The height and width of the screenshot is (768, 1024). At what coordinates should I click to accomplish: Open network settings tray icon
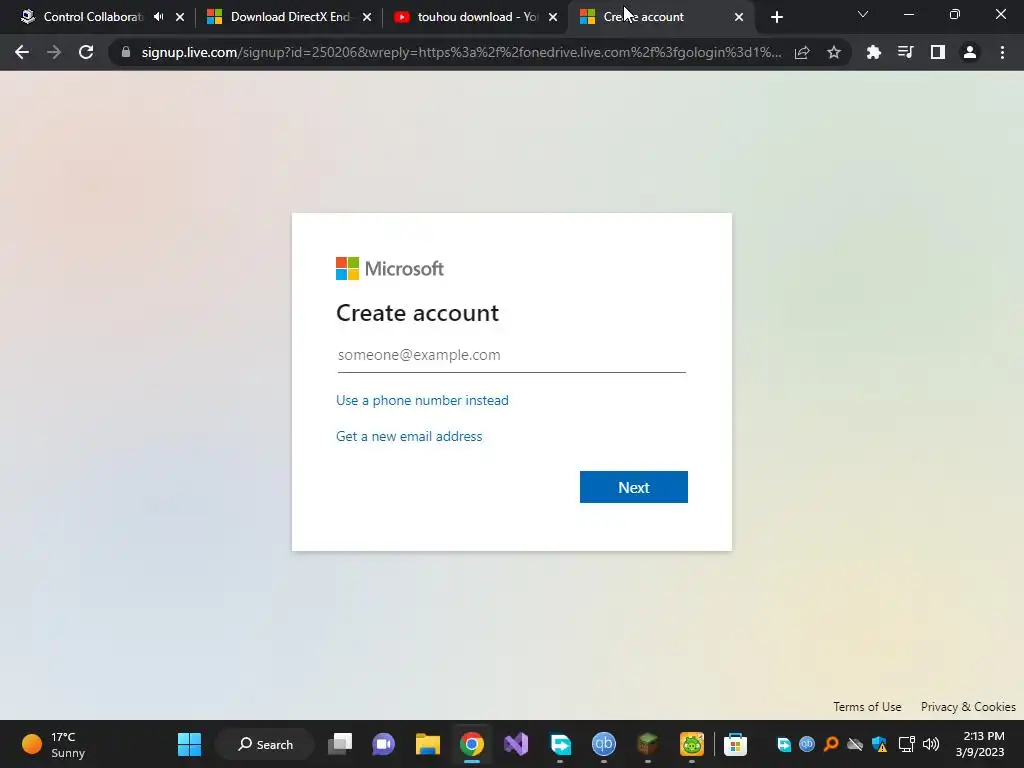(906, 744)
